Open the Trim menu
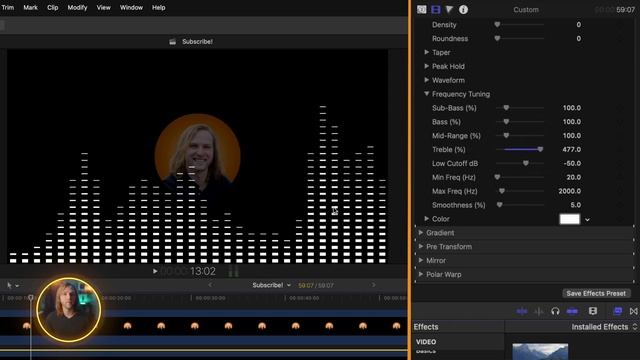The width and height of the screenshot is (640, 360). point(8,7)
